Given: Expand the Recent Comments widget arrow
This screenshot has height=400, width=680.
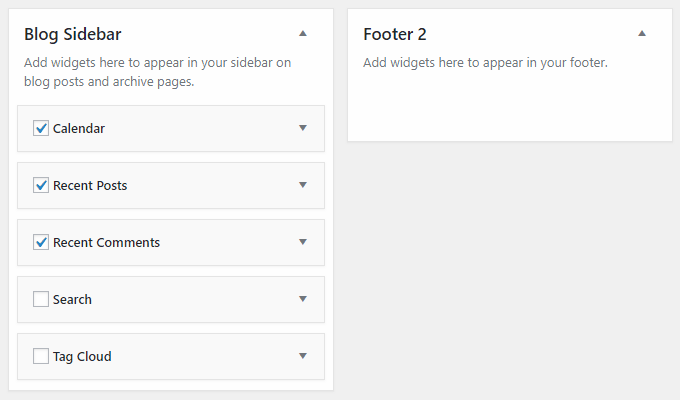Looking at the screenshot, I should [303, 242].
